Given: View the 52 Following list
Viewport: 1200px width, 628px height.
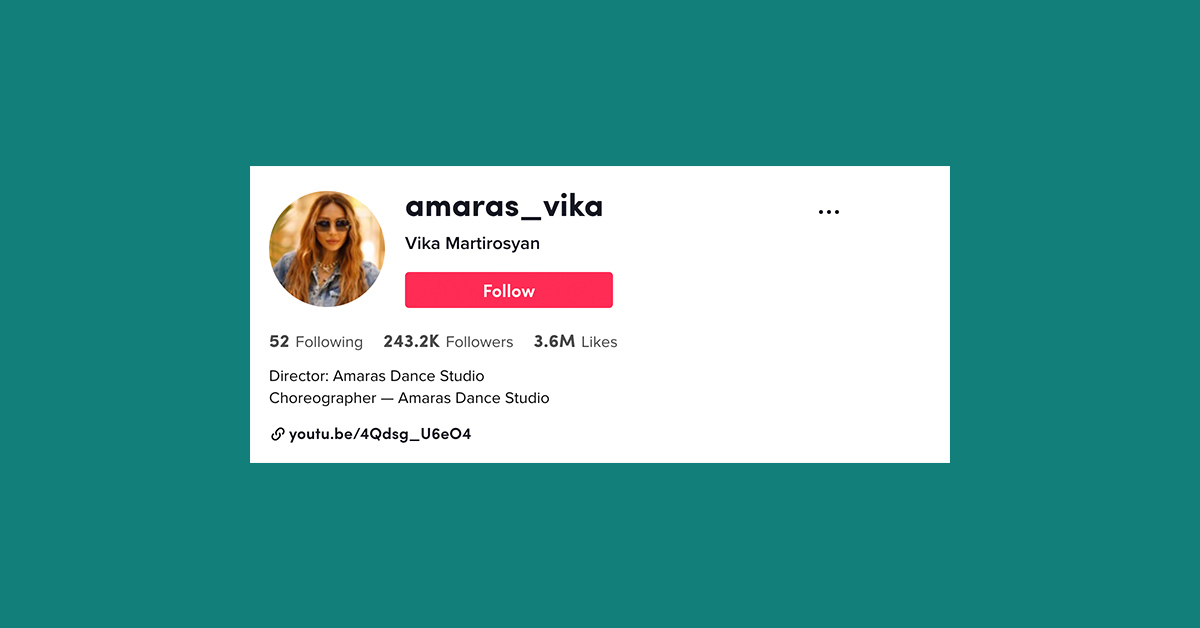Looking at the screenshot, I should 316,342.
